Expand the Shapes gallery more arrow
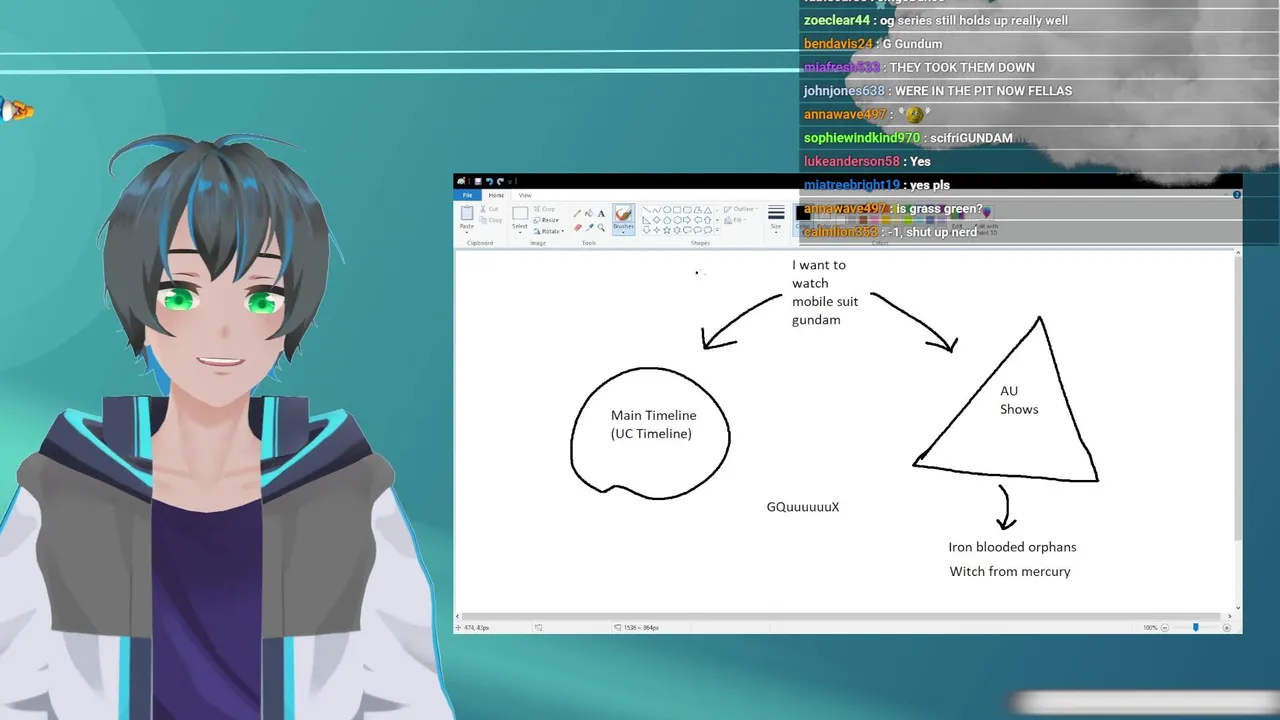The height and width of the screenshot is (720, 1280). click(x=717, y=230)
